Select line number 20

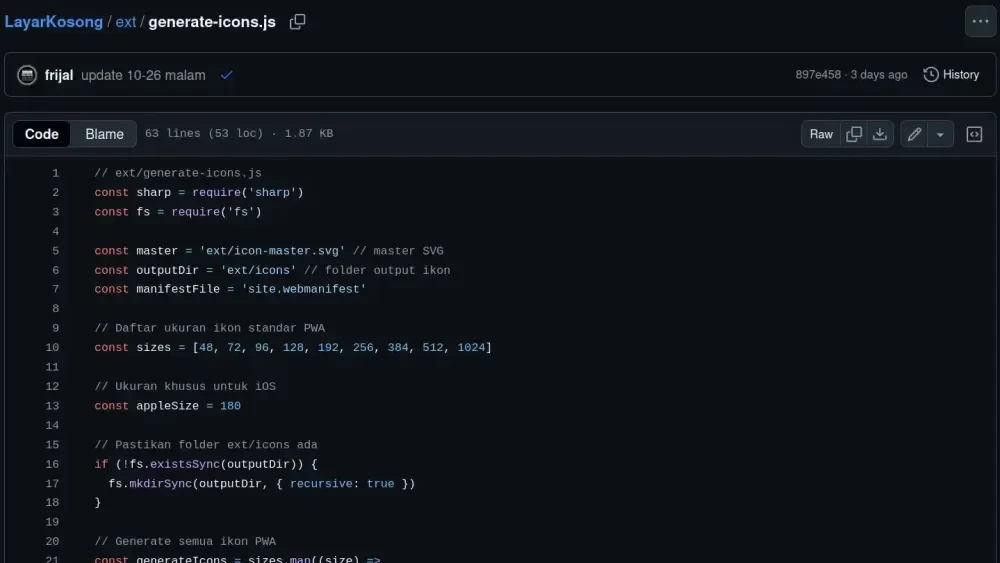click(x=52, y=541)
